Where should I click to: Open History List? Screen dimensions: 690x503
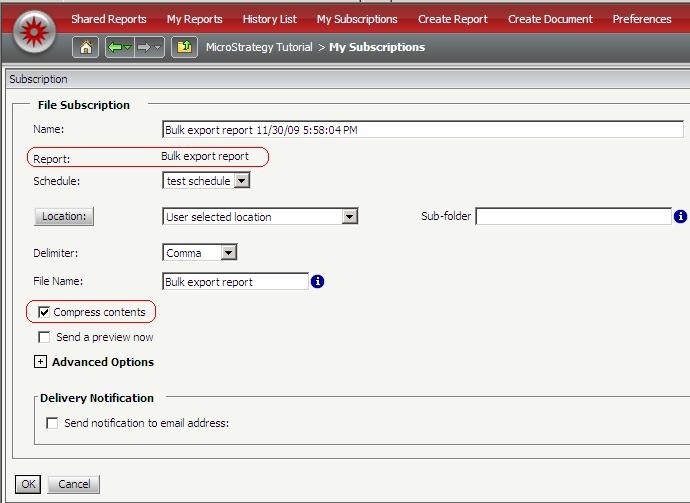tap(270, 19)
